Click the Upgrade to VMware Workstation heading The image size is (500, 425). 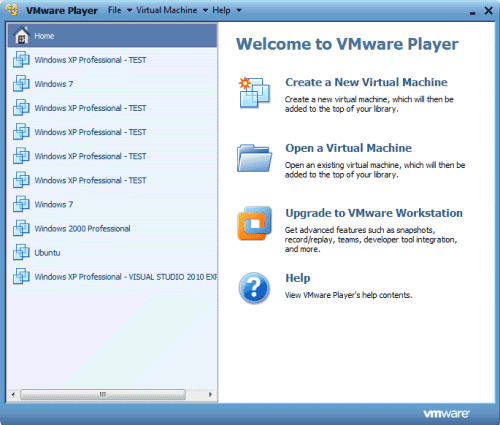tap(374, 213)
